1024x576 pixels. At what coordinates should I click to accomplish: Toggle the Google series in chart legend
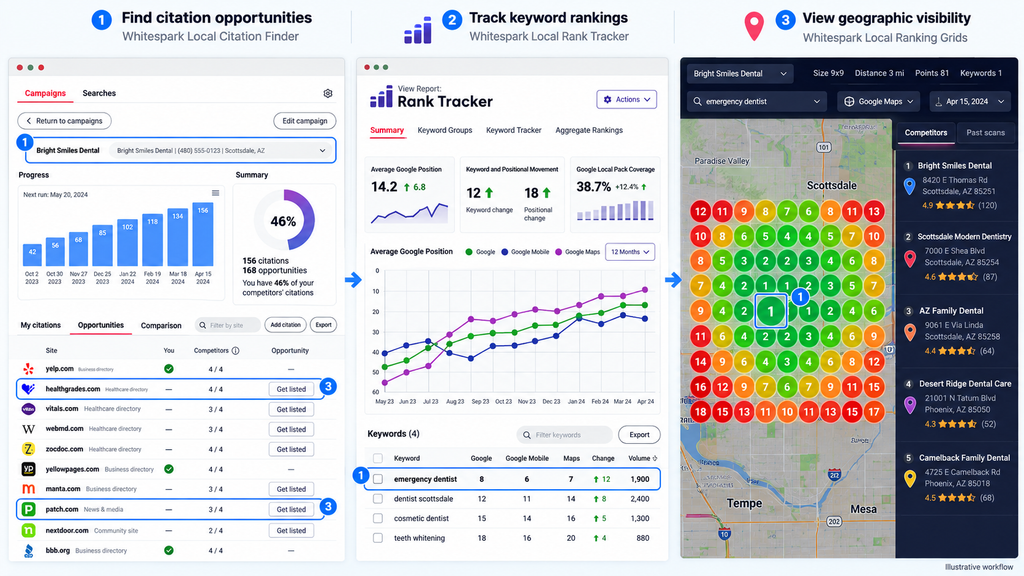point(480,252)
